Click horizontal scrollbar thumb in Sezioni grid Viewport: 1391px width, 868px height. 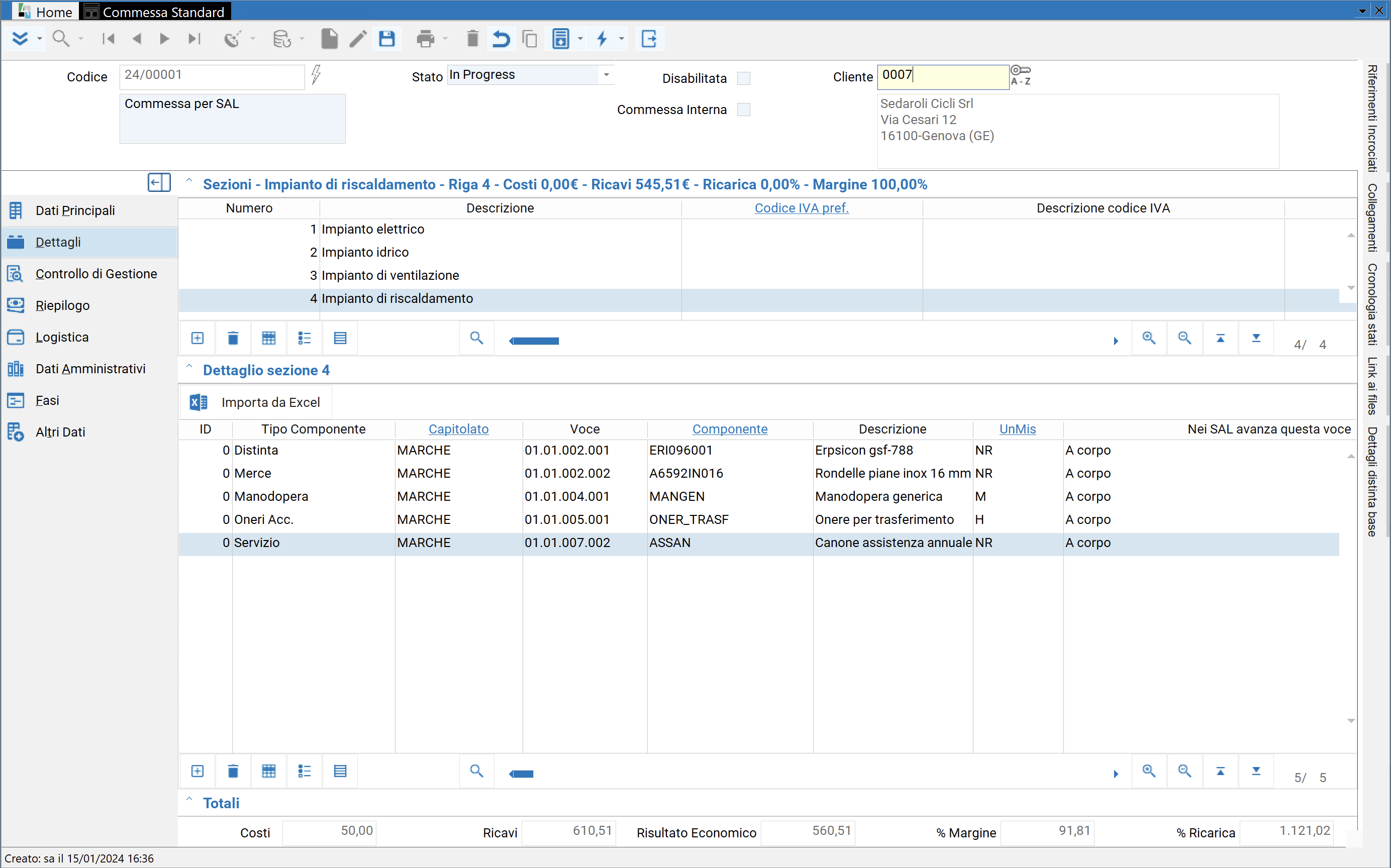coord(535,341)
